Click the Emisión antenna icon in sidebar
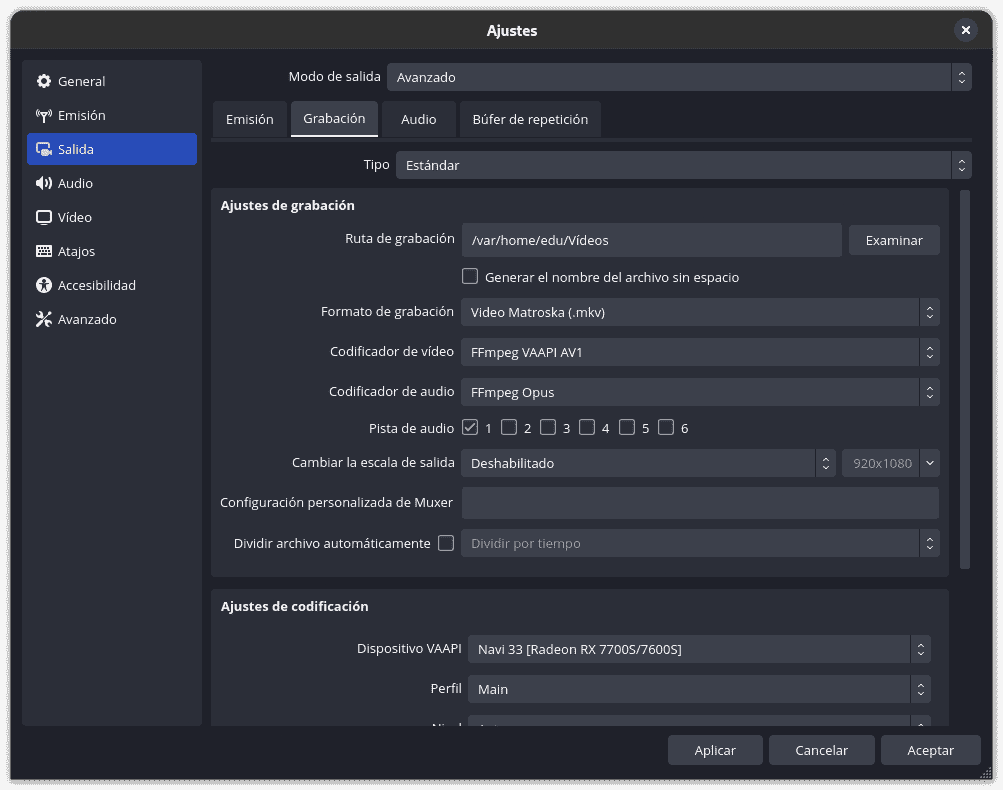Image resolution: width=1003 pixels, height=790 pixels. click(x=43, y=115)
